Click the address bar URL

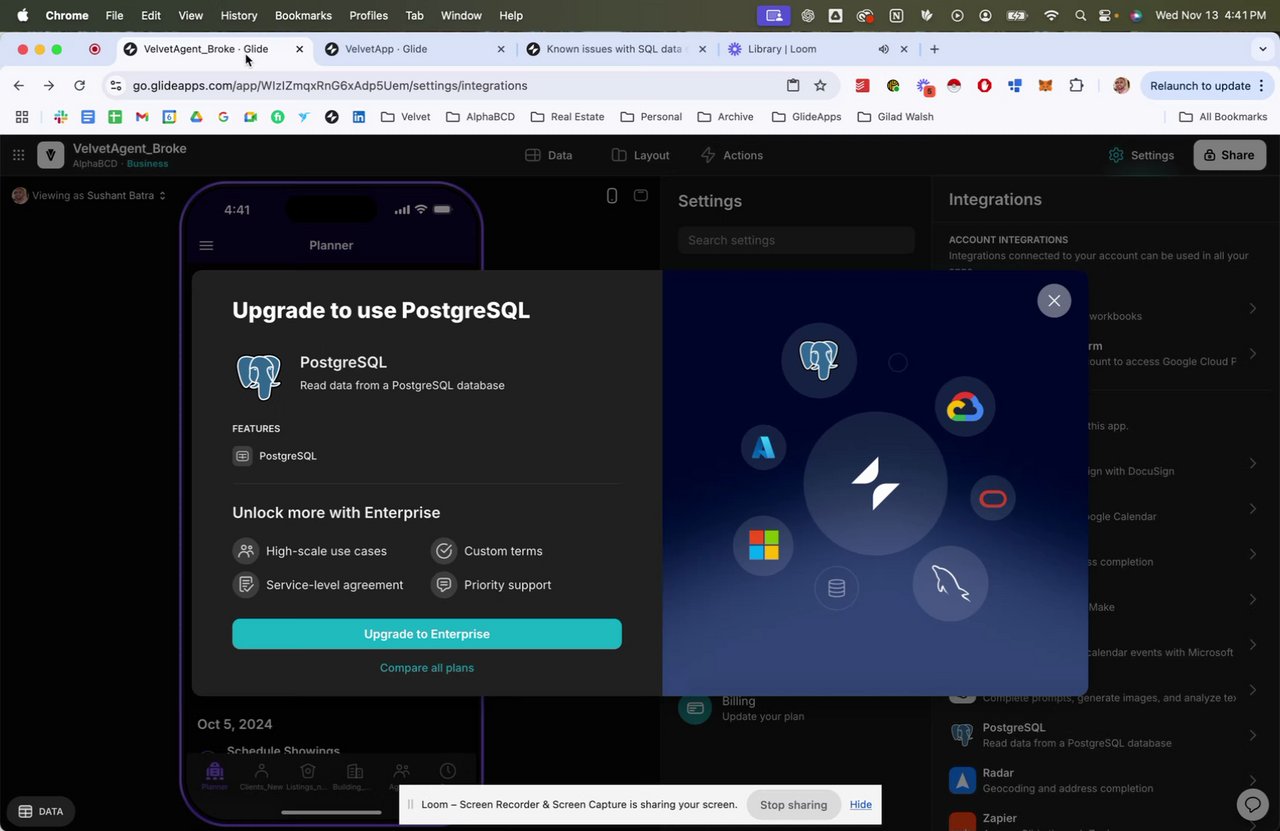[x=330, y=86]
